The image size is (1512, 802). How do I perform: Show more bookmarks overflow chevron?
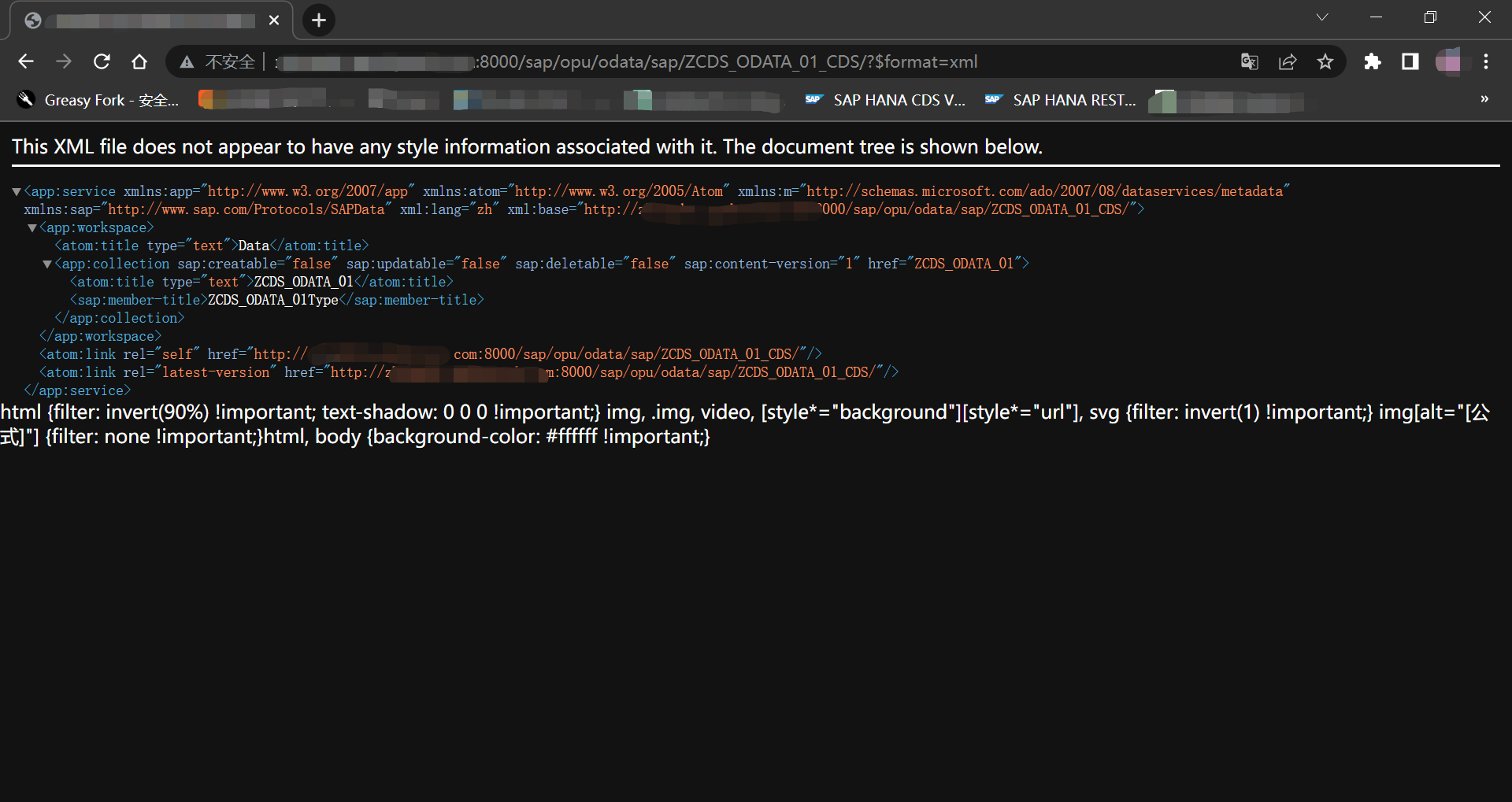coord(1484,99)
